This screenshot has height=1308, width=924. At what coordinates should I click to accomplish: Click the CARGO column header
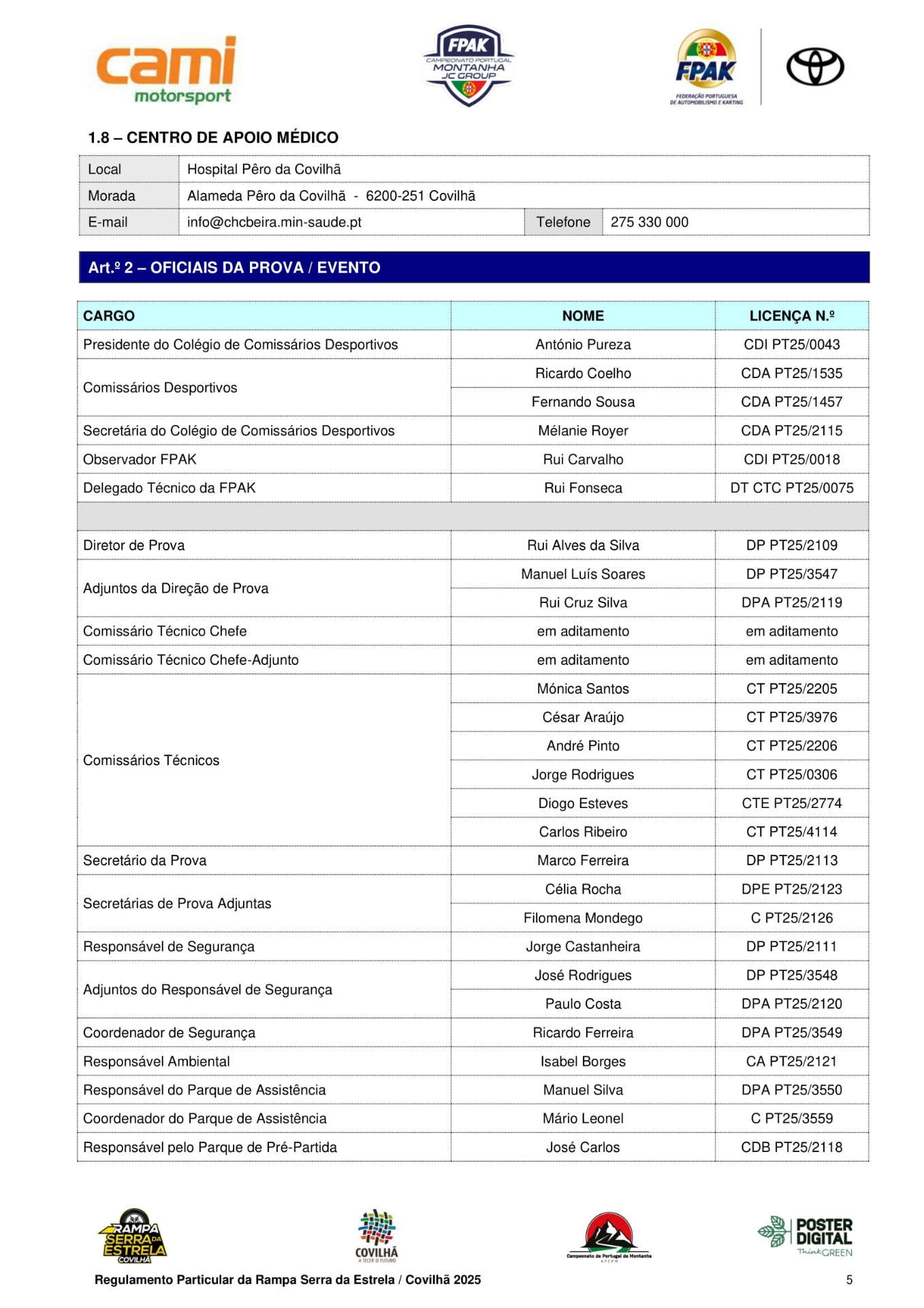pyautogui.click(x=109, y=315)
